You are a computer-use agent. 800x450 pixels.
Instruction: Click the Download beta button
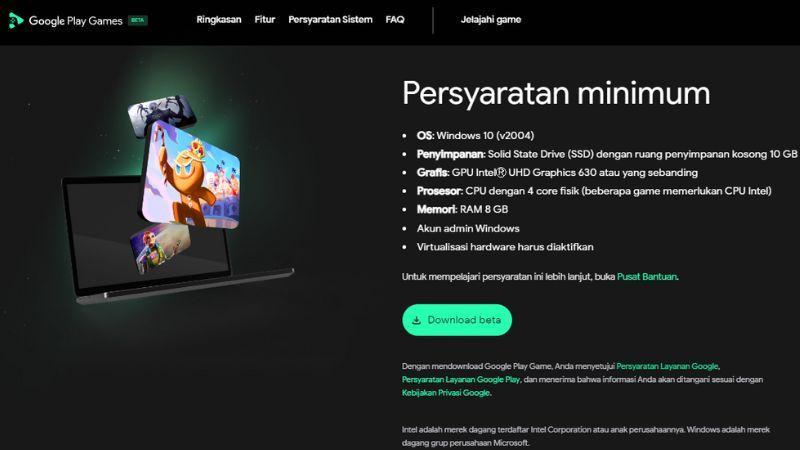coord(457,320)
